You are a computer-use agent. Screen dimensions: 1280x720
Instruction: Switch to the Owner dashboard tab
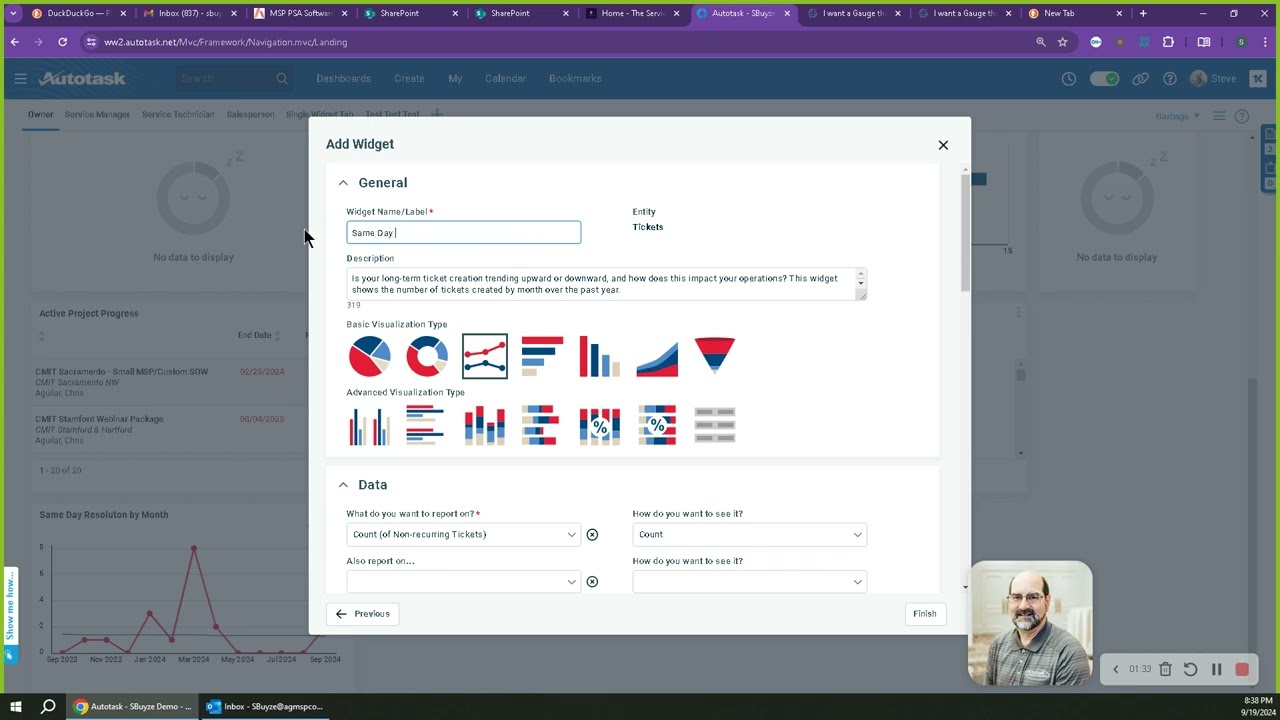40,114
